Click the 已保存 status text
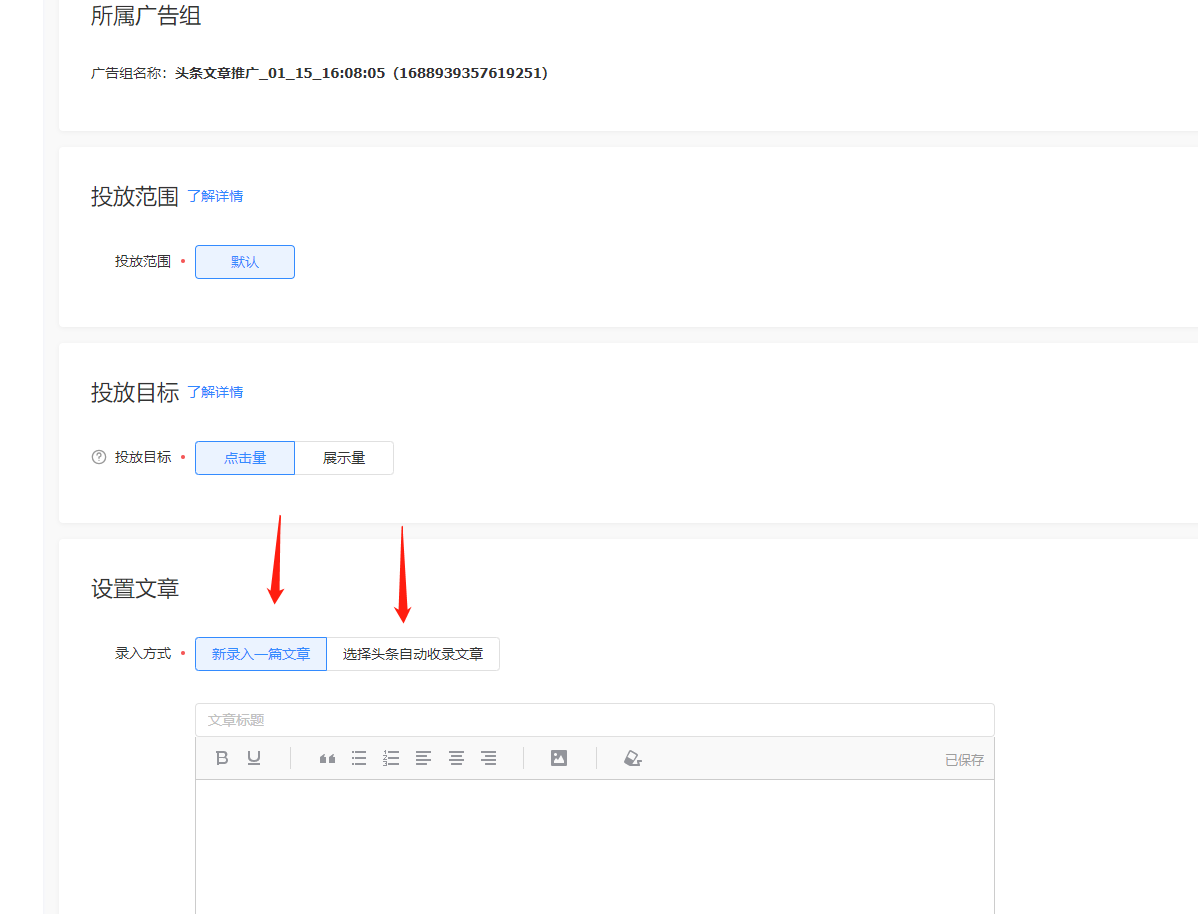This screenshot has width=1198, height=914. click(964, 760)
